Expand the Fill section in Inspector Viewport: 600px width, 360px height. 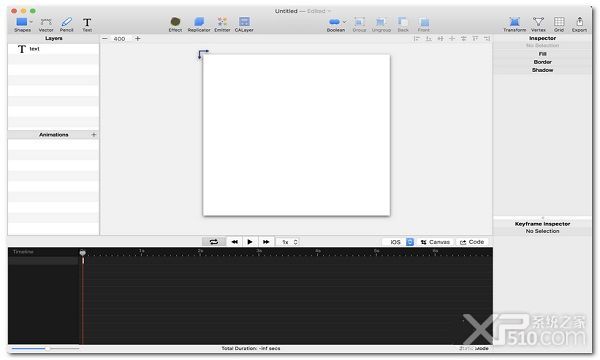[x=542, y=54]
